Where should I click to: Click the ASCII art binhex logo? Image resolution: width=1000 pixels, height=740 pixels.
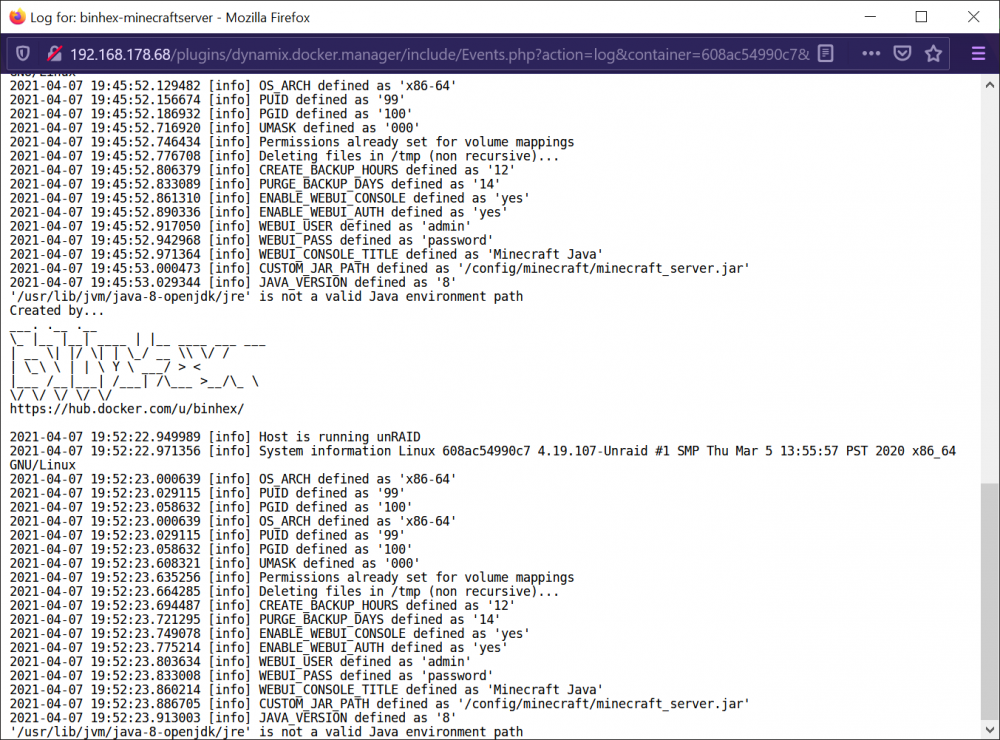pyautogui.click(x=137, y=362)
